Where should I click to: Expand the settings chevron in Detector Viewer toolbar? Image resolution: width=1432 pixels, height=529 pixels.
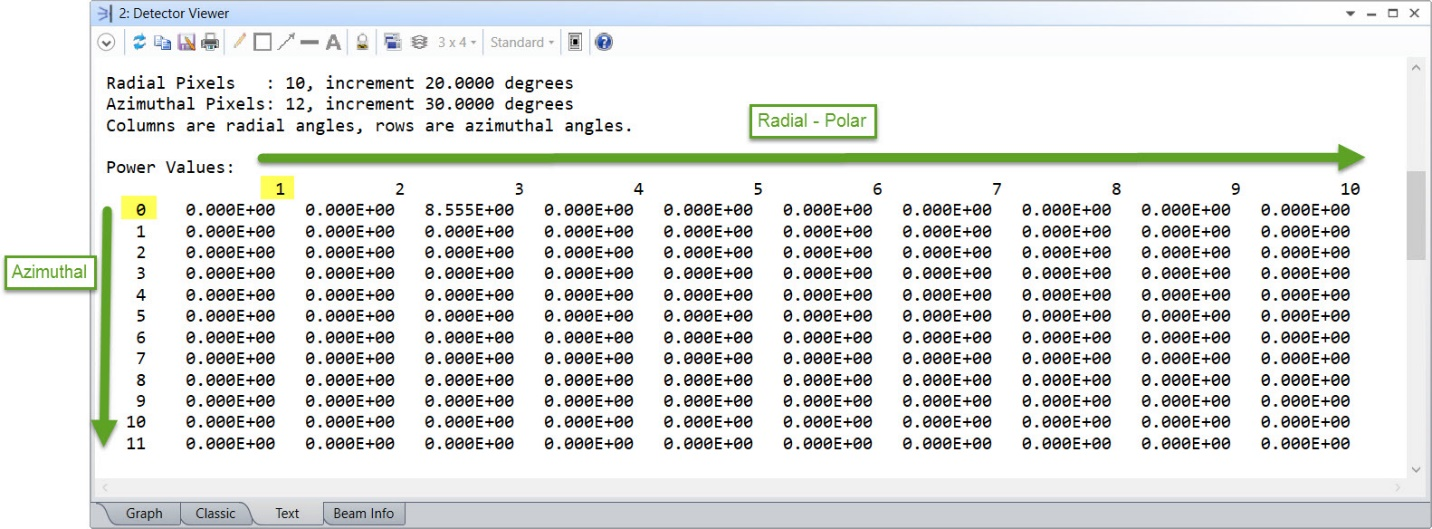[x=106, y=42]
